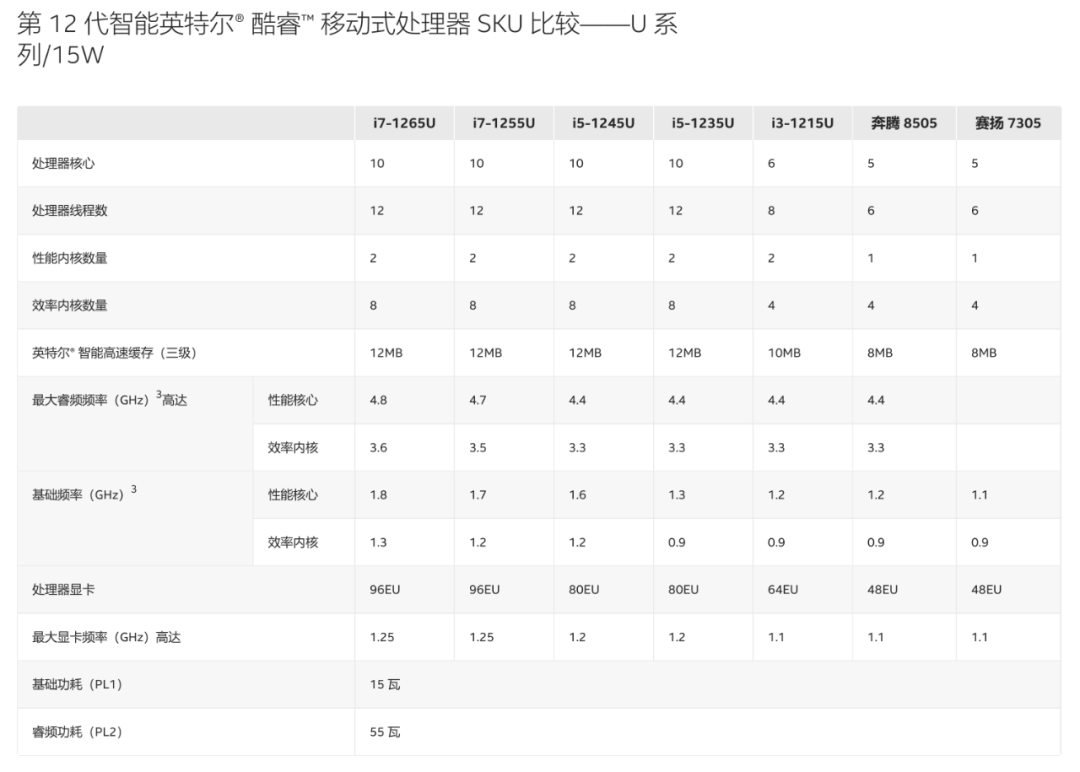Select the 处理器核心 row label
Screen dimensions: 1080x772
[64, 163]
